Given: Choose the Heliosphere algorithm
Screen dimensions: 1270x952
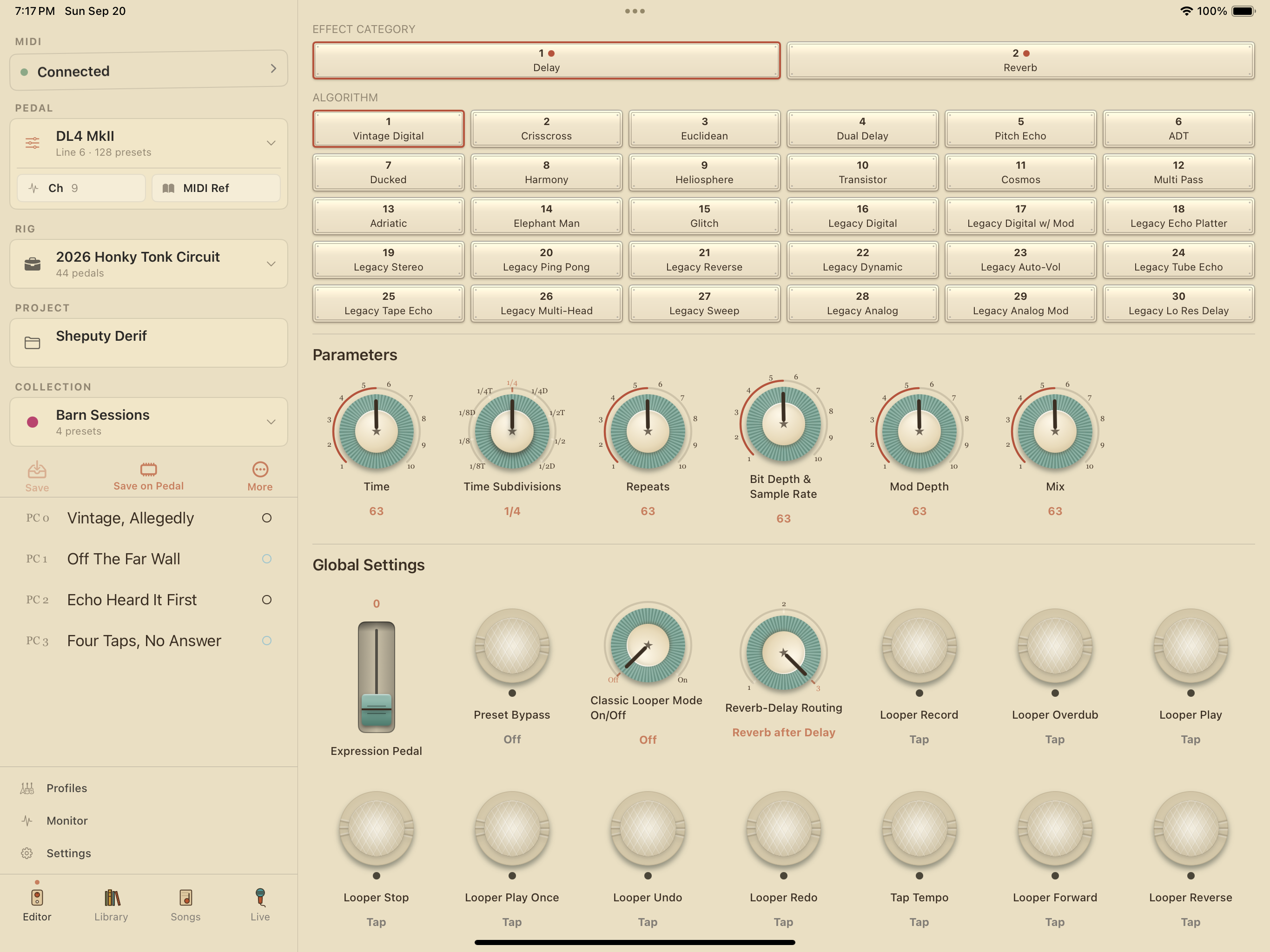Looking at the screenshot, I should [x=704, y=172].
